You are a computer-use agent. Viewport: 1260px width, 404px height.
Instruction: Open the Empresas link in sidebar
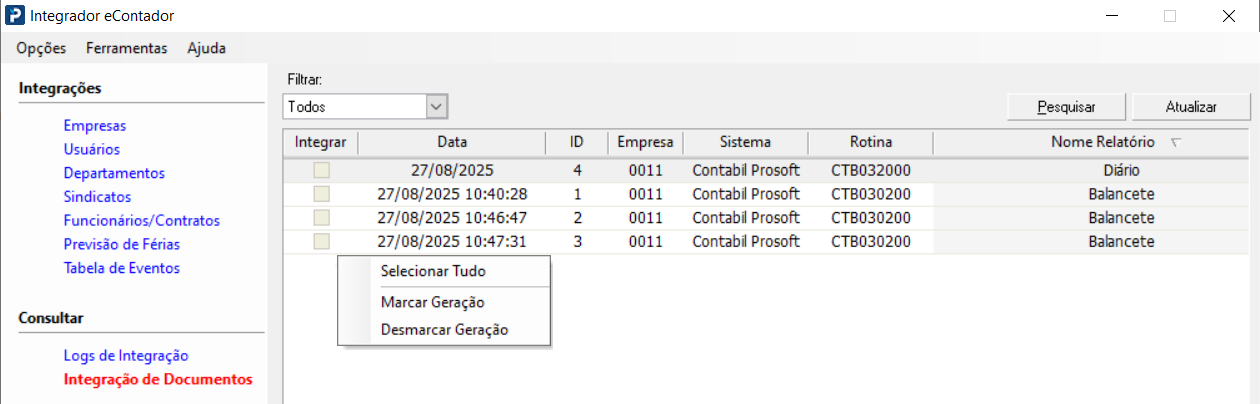tap(94, 126)
